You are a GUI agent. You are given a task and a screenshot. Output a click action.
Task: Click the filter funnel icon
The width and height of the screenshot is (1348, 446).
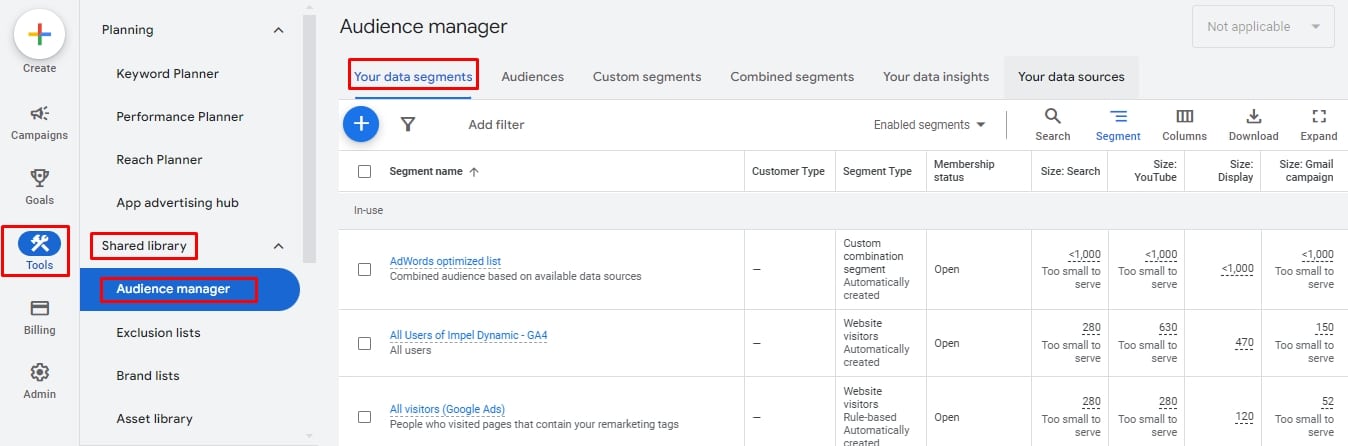point(408,125)
